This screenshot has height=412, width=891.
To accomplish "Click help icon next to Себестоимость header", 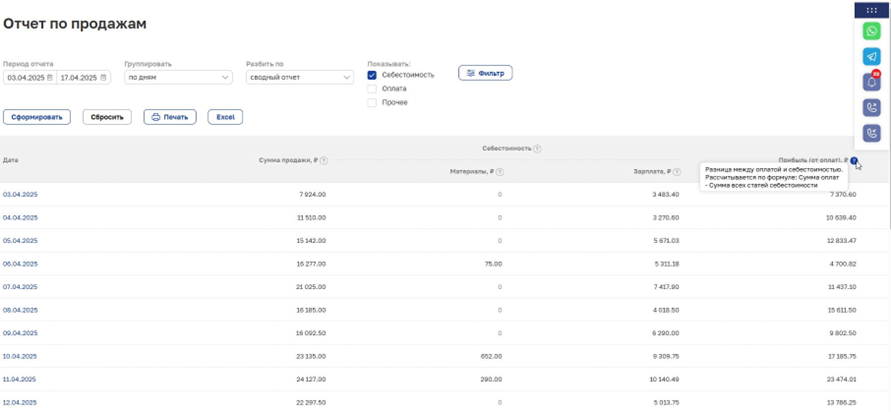I will (537, 149).
